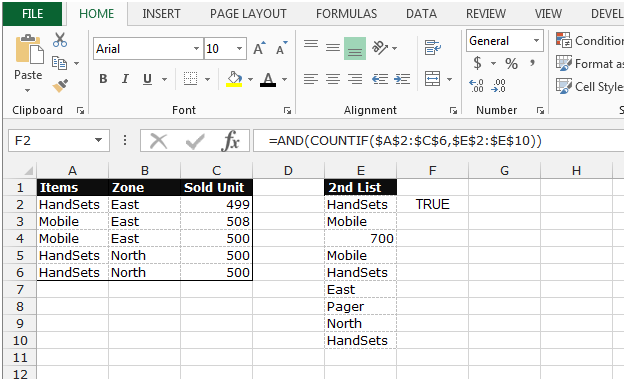Toggle Italic formatting

(125, 79)
